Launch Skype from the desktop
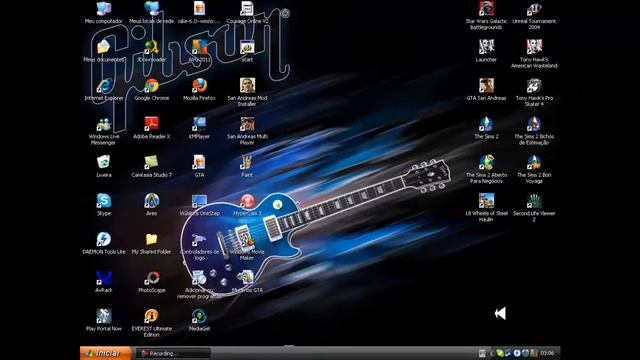The image size is (640, 360). pos(104,200)
